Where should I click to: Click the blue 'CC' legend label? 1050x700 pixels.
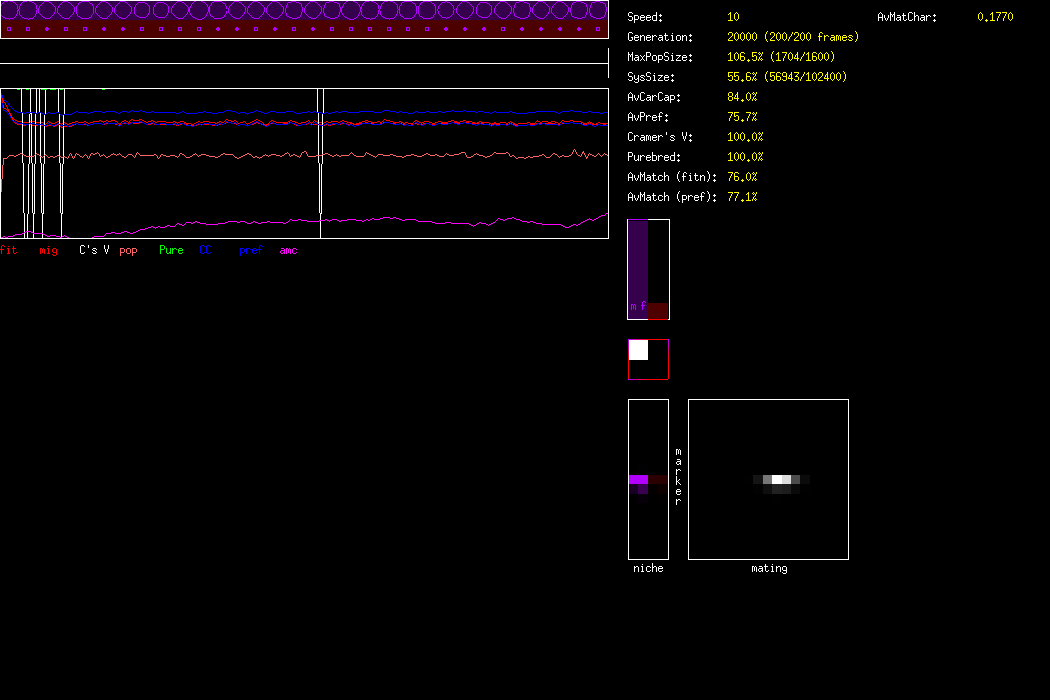pos(205,250)
